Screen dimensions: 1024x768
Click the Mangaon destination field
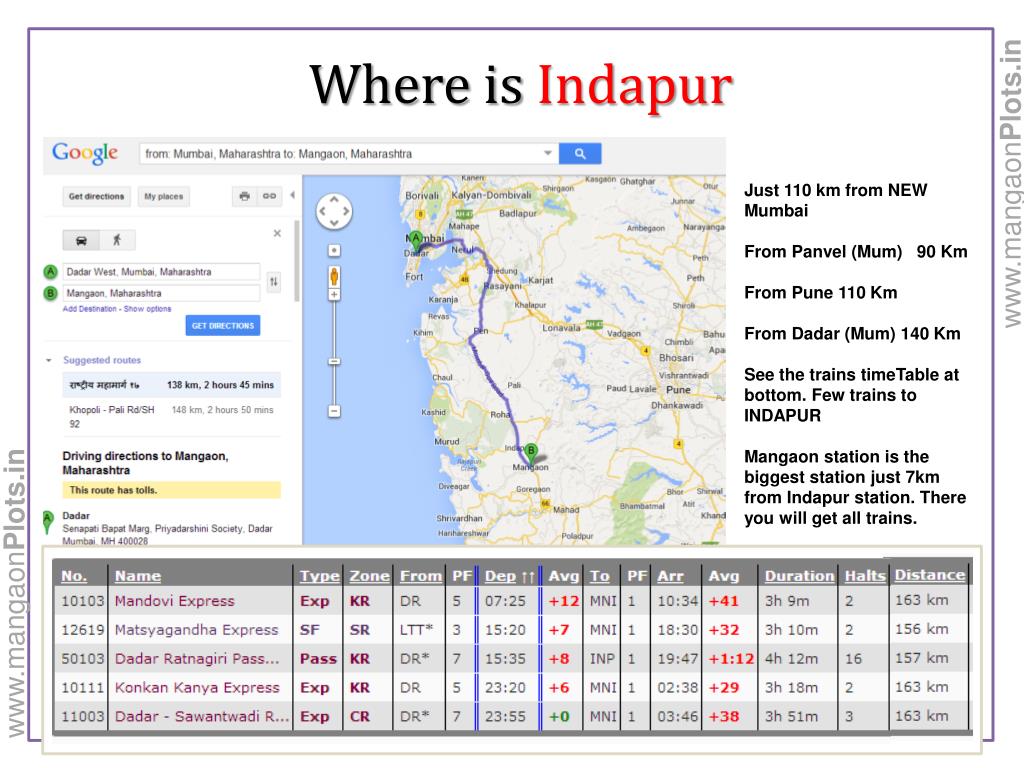click(x=161, y=293)
